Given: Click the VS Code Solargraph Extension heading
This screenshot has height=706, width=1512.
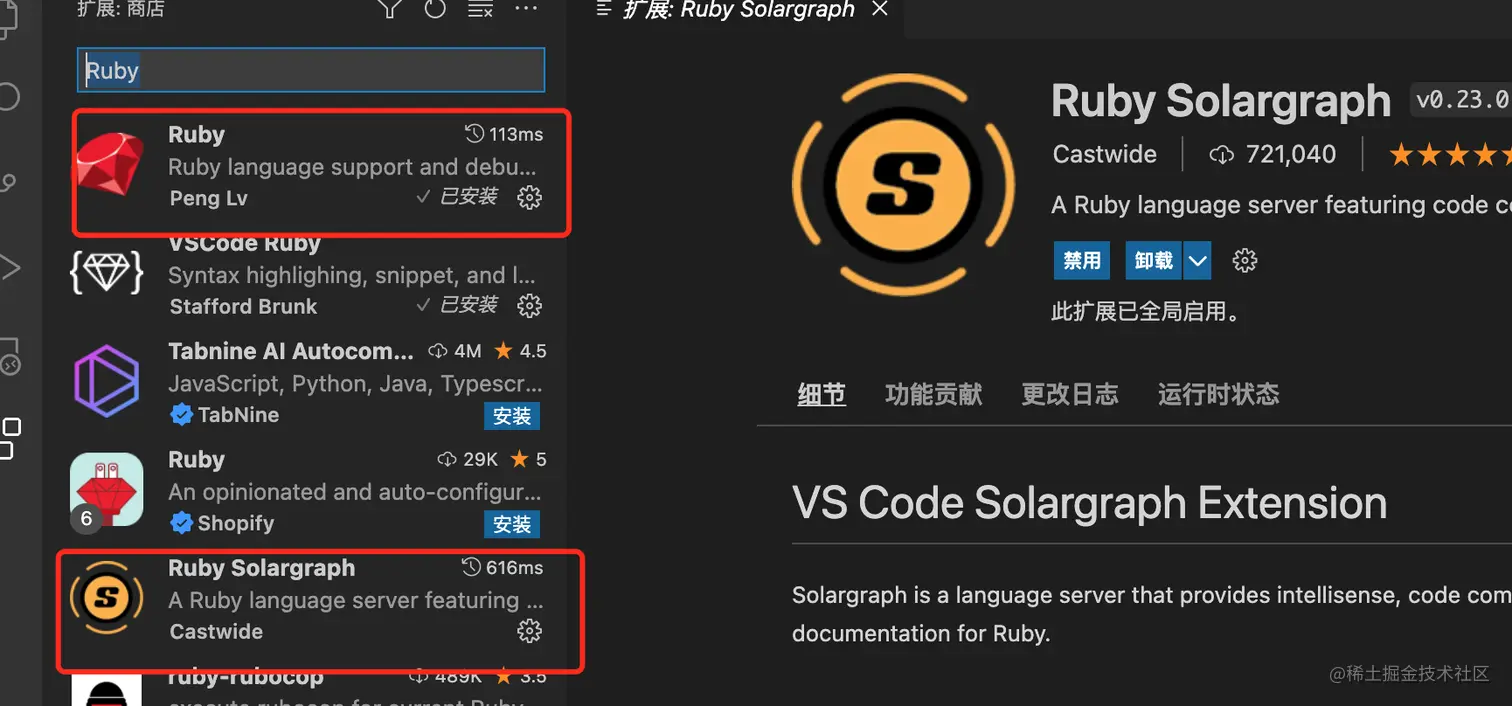Looking at the screenshot, I should click(1090, 503).
